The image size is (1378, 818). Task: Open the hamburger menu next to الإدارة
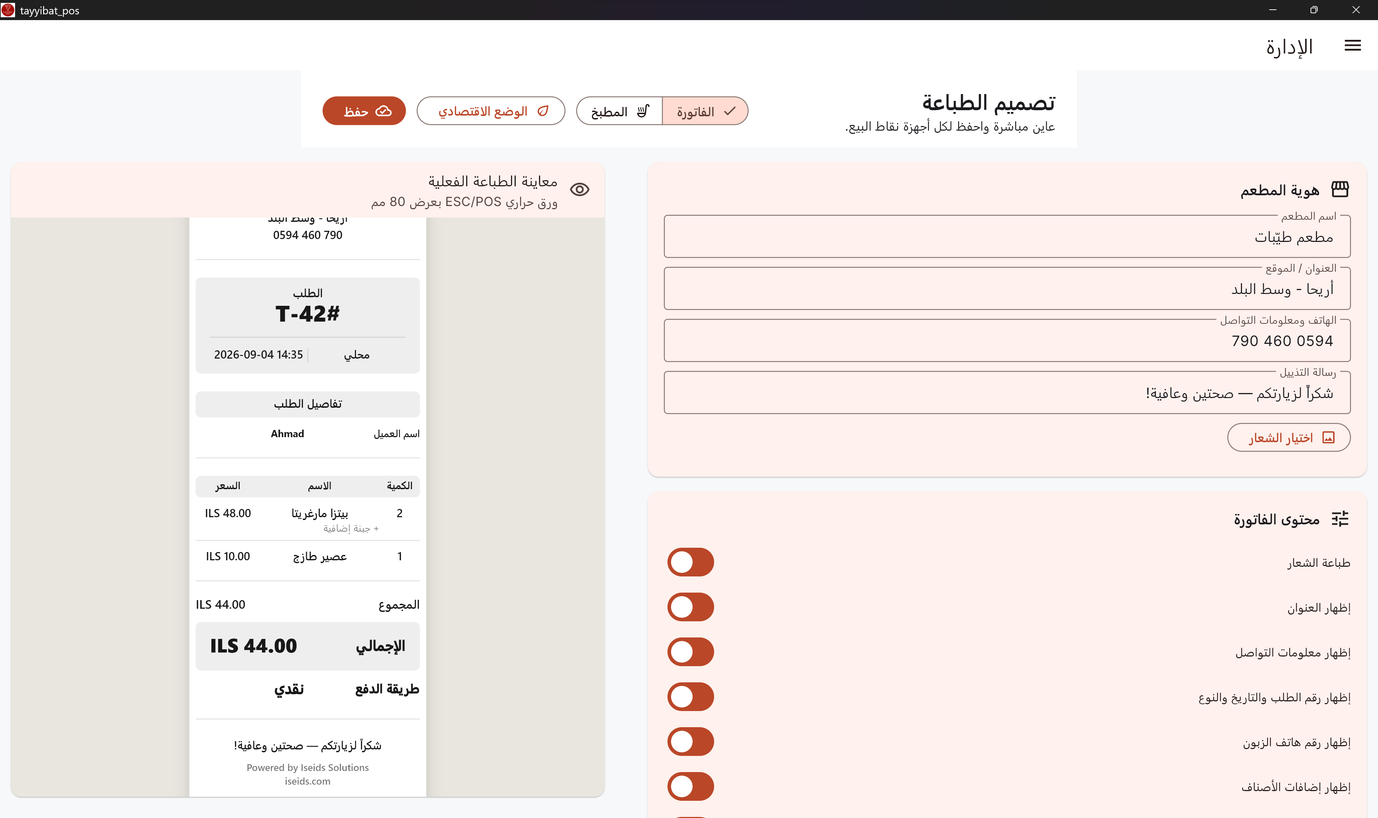coord(1352,46)
